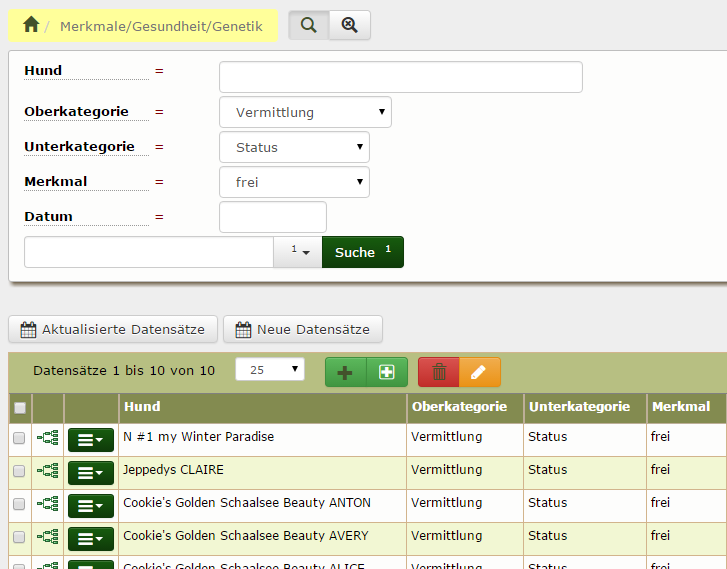Open pedigree tree icon for Jeppedys CLAIRE

click(48, 470)
